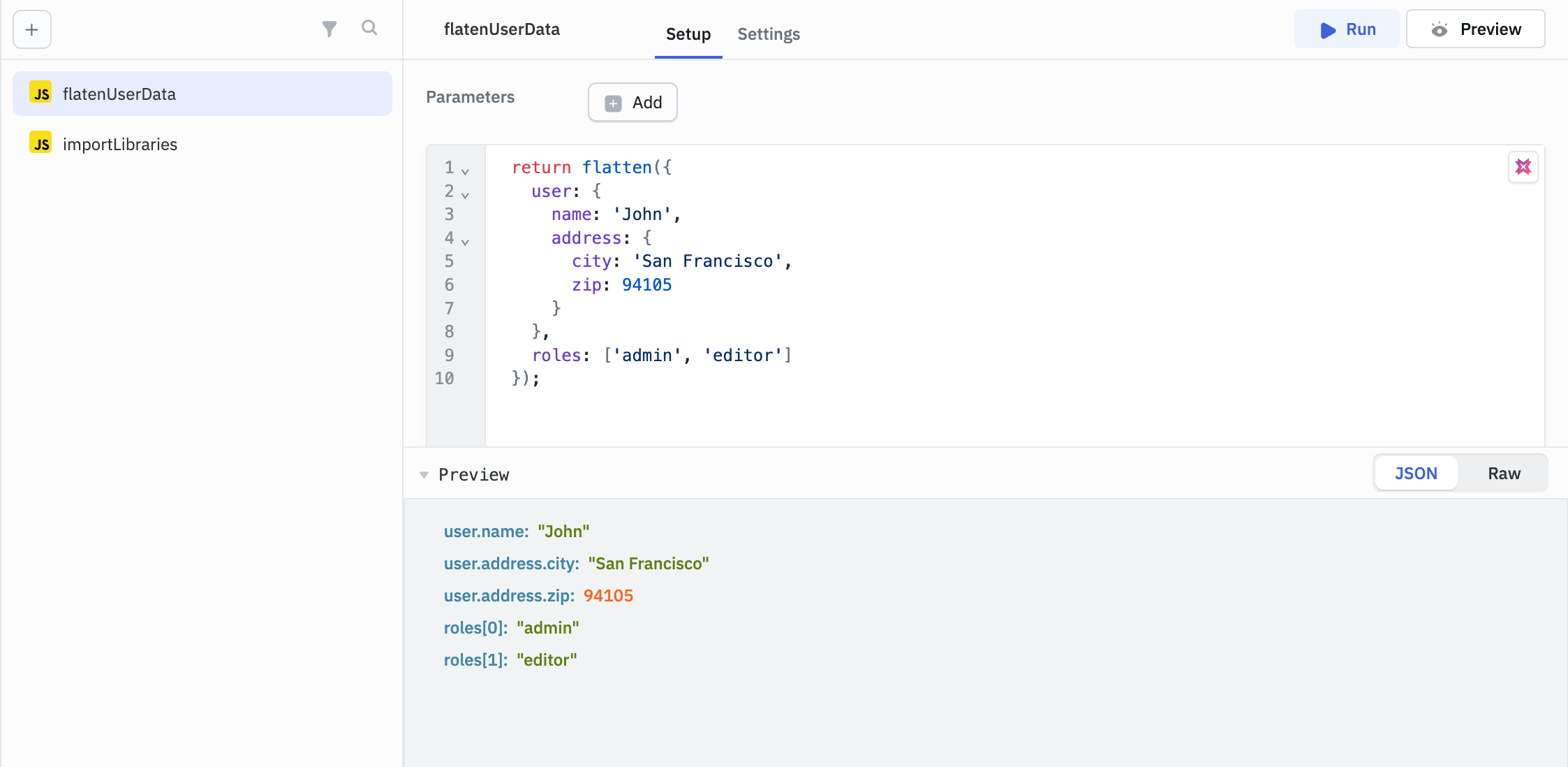Click the pink AI assistant icon in editor
Image resolution: width=1568 pixels, height=767 pixels.
pyautogui.click(x=1523, y=167)
